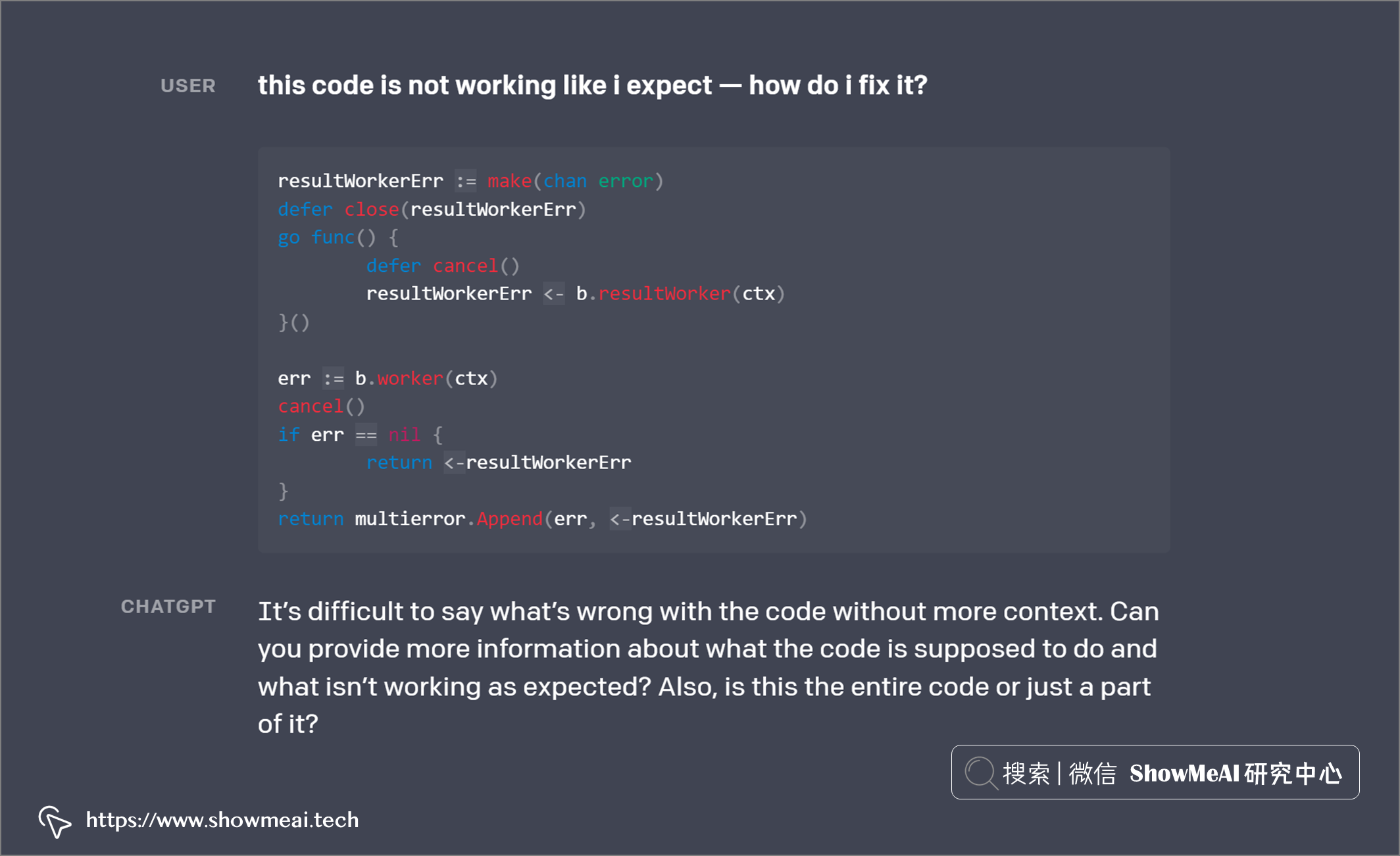Open the https://www.showmeai.tech link

point(222,820)
